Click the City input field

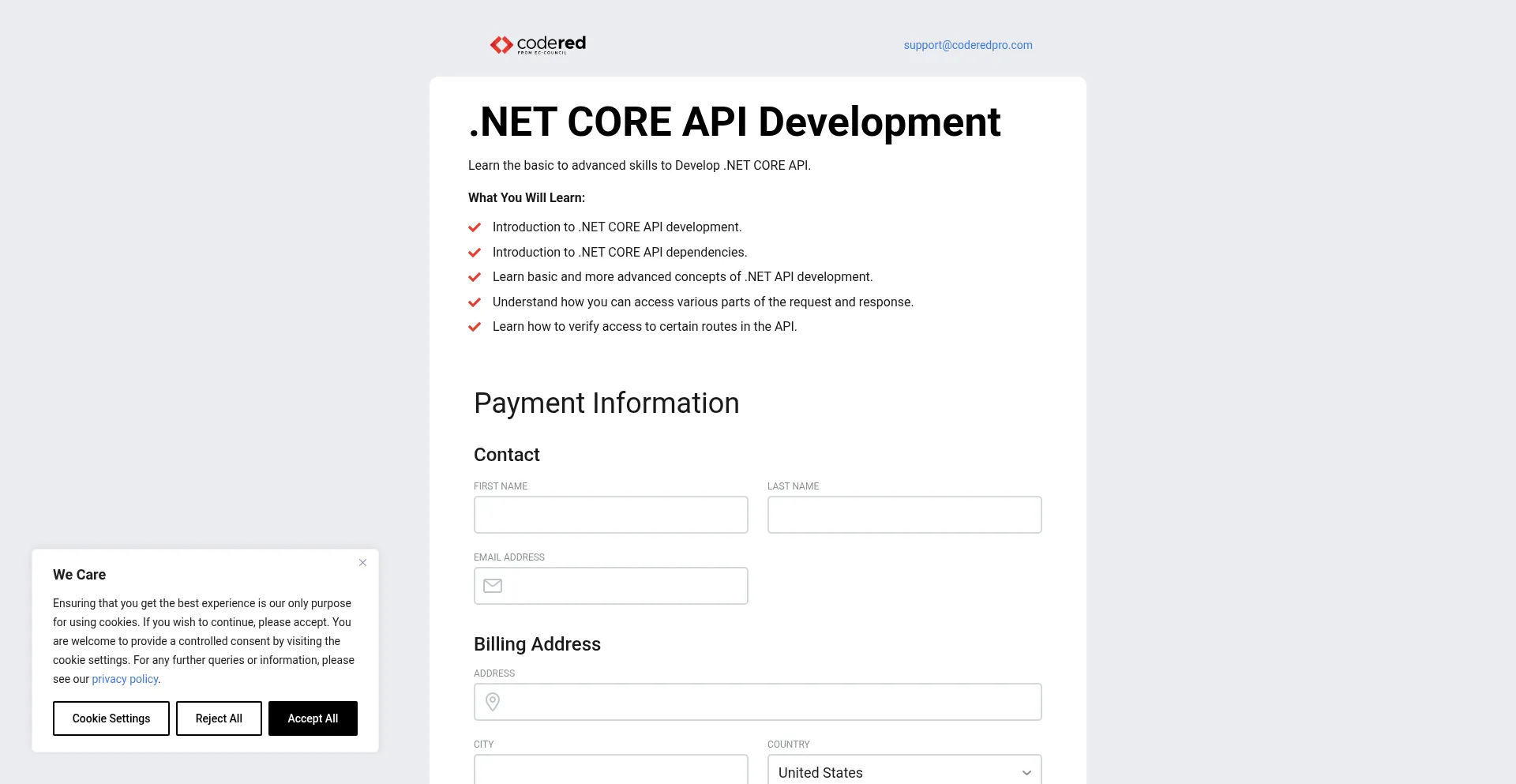point(610,771)
